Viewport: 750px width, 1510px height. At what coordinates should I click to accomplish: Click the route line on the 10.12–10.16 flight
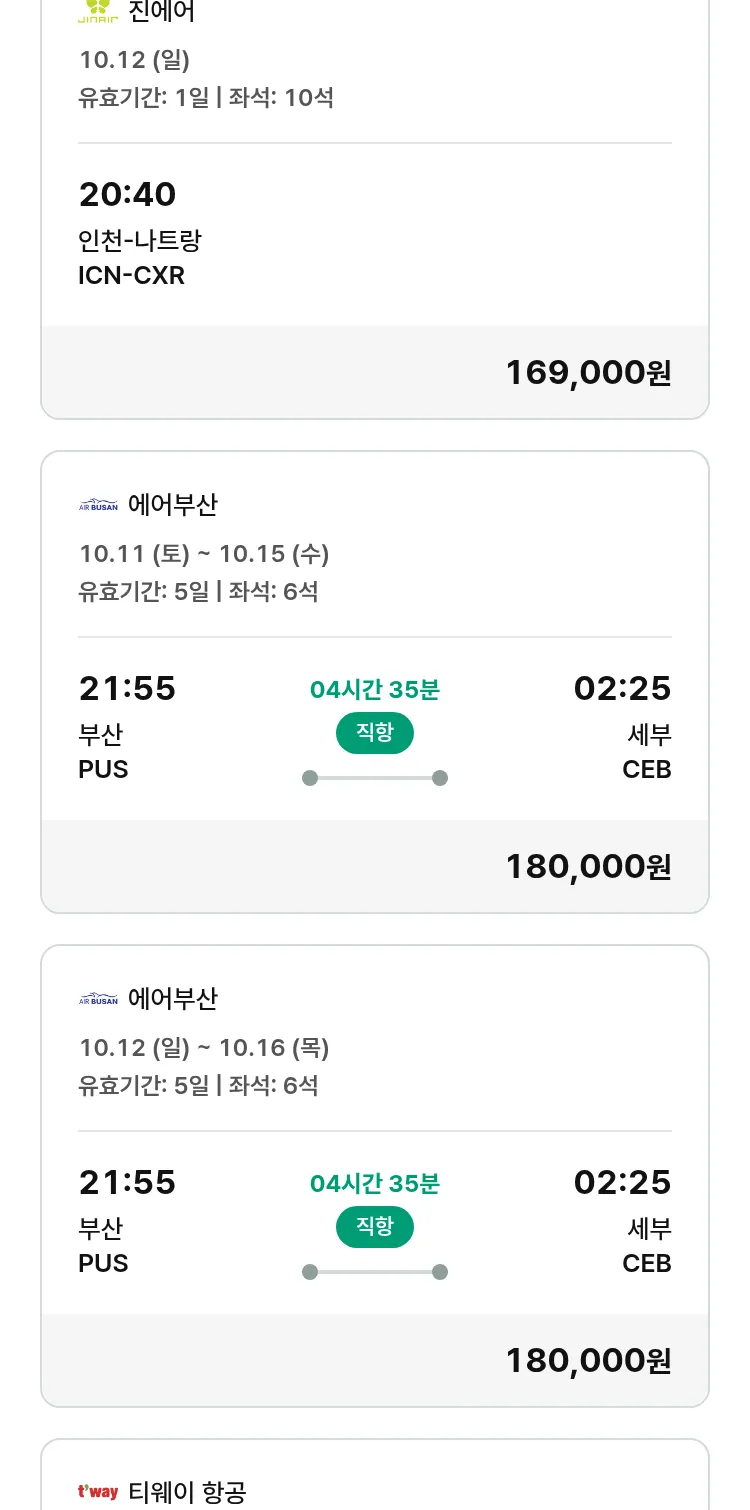375,1272
